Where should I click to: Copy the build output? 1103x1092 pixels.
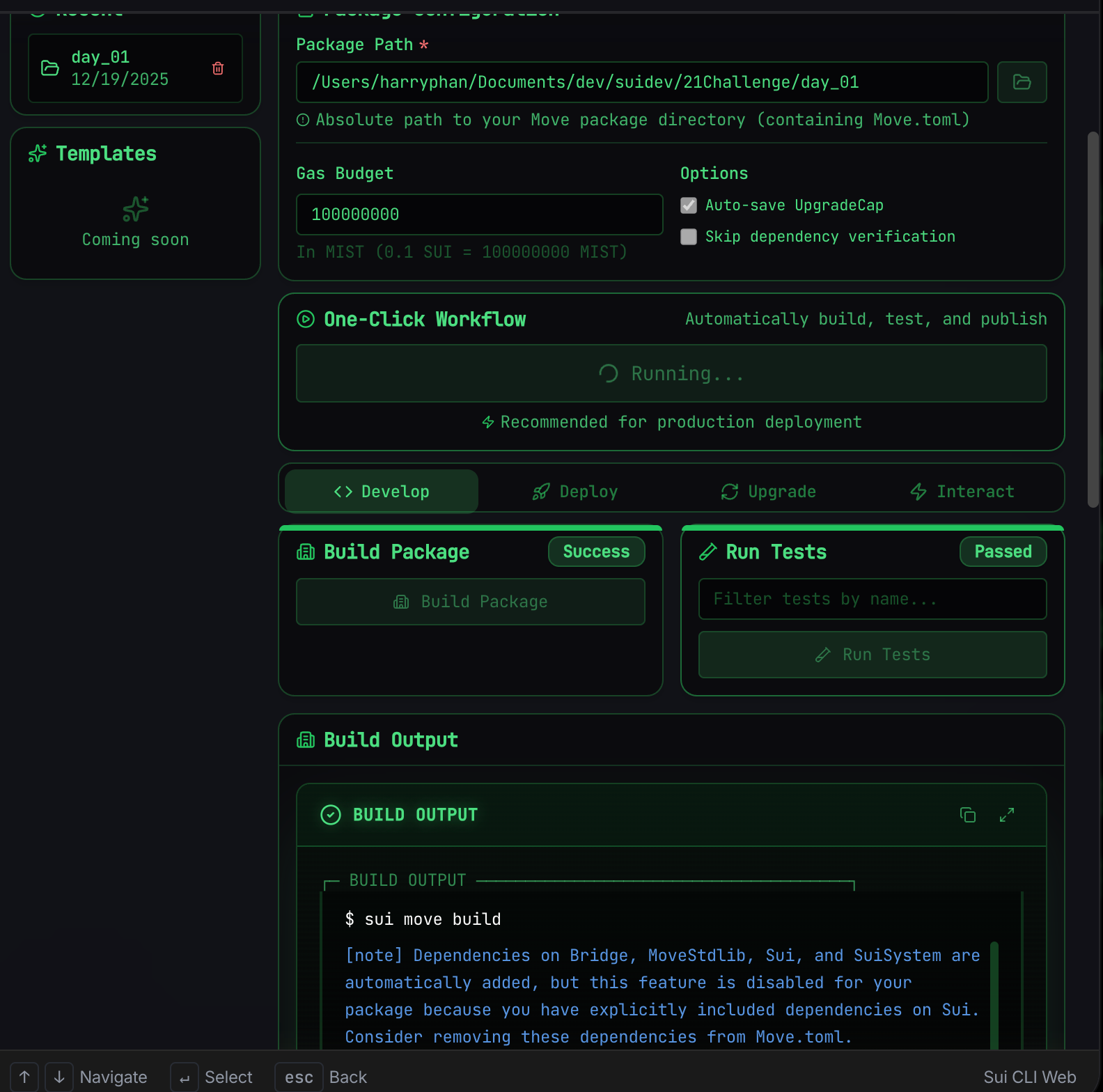tap(968, 815)
